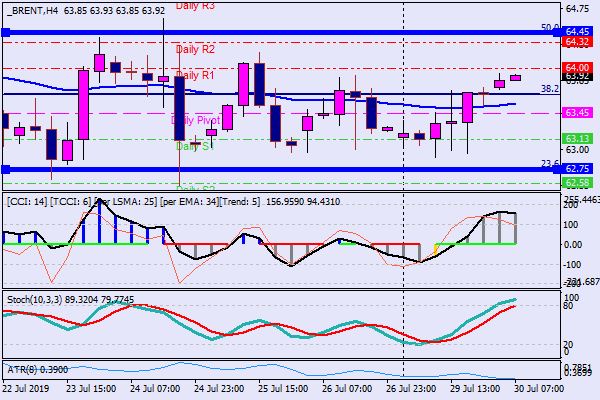
Task: Select the Daily Pivot label
Action: pyautogui.click(x=196, y=120)
